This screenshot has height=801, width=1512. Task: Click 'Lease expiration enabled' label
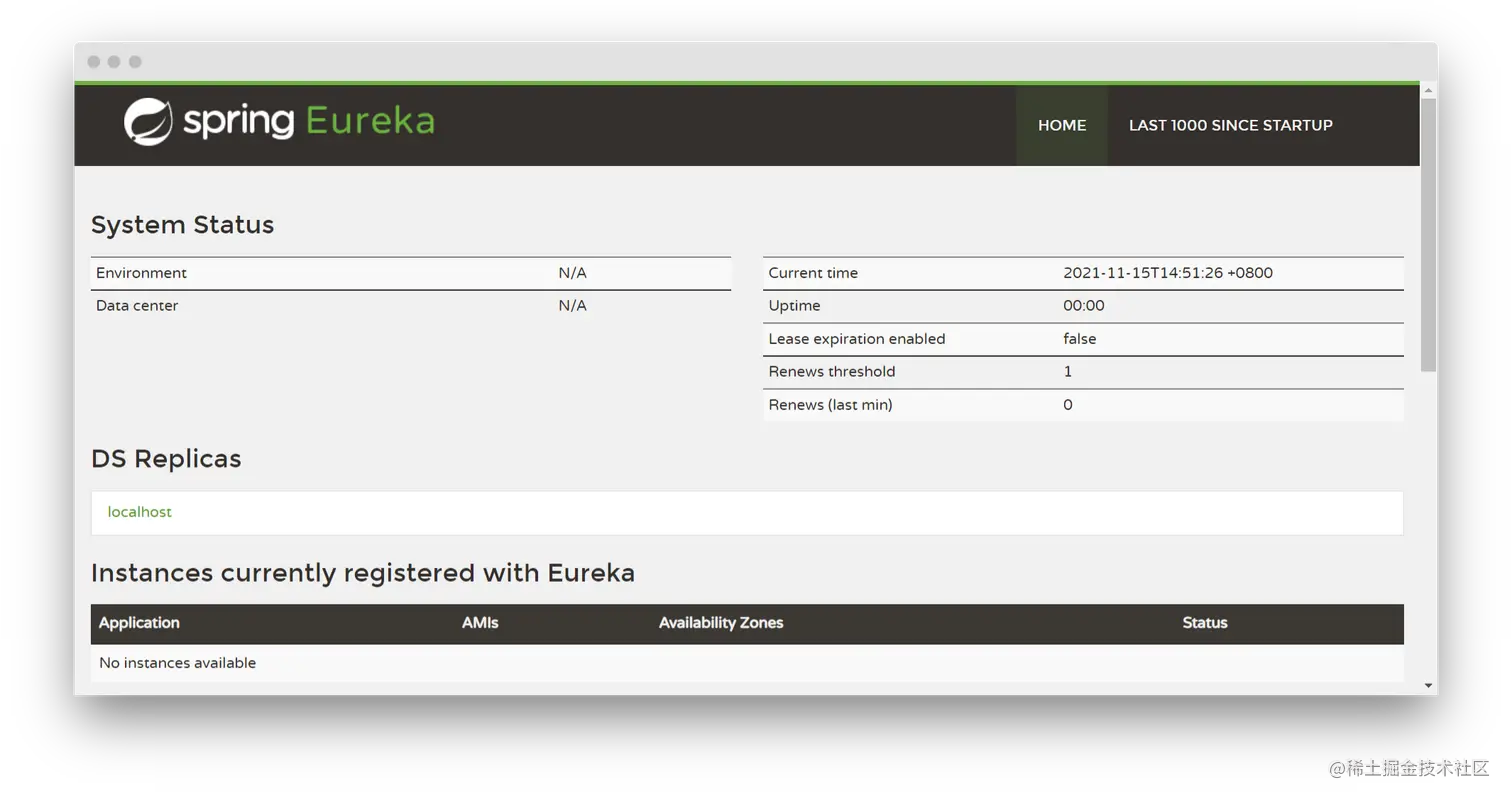[857, 339]
